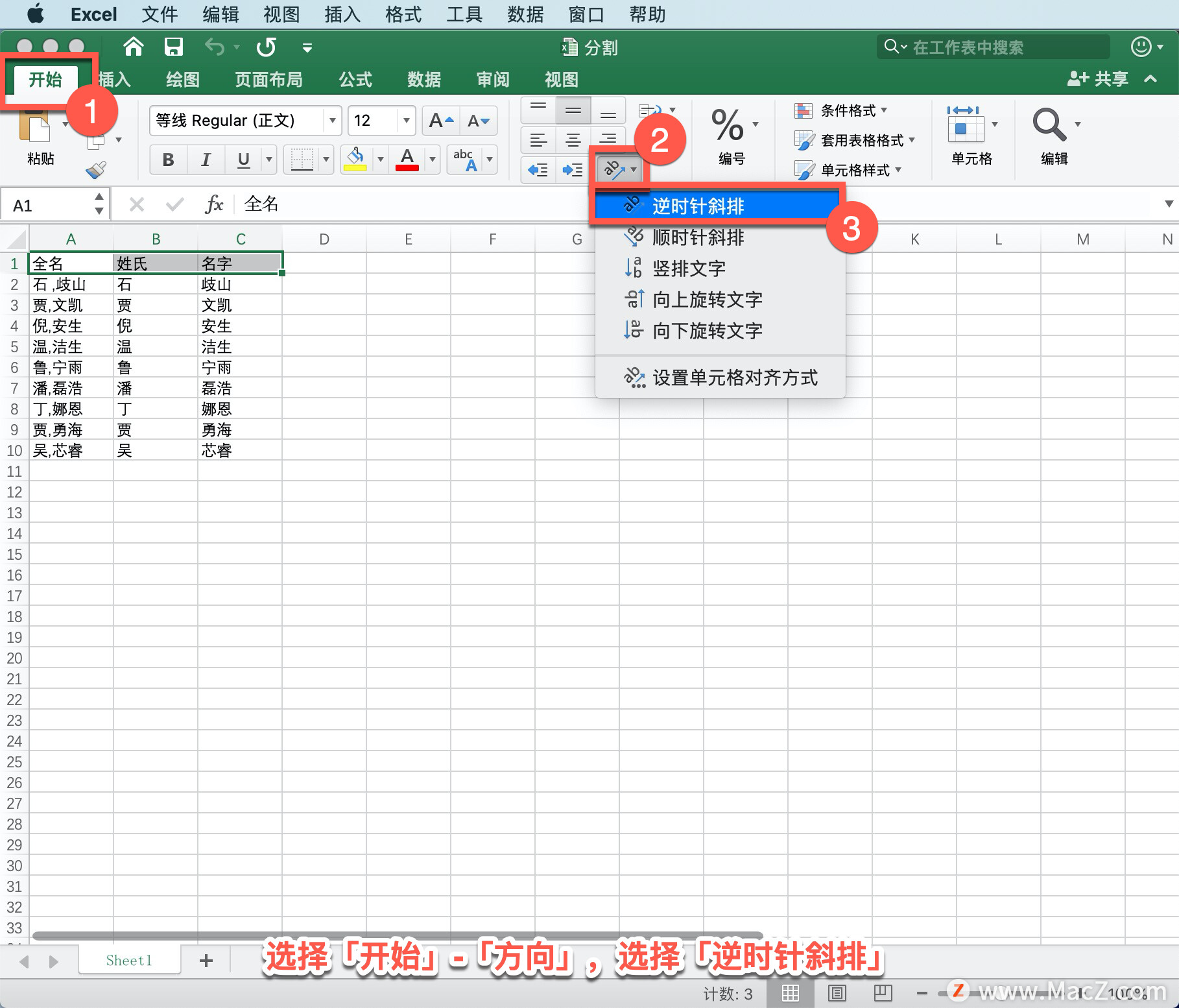Click the smiley feedback icon
Image resolution: width=1179 pixels, height=1008 pixels.
click(x=1141, y=47)
